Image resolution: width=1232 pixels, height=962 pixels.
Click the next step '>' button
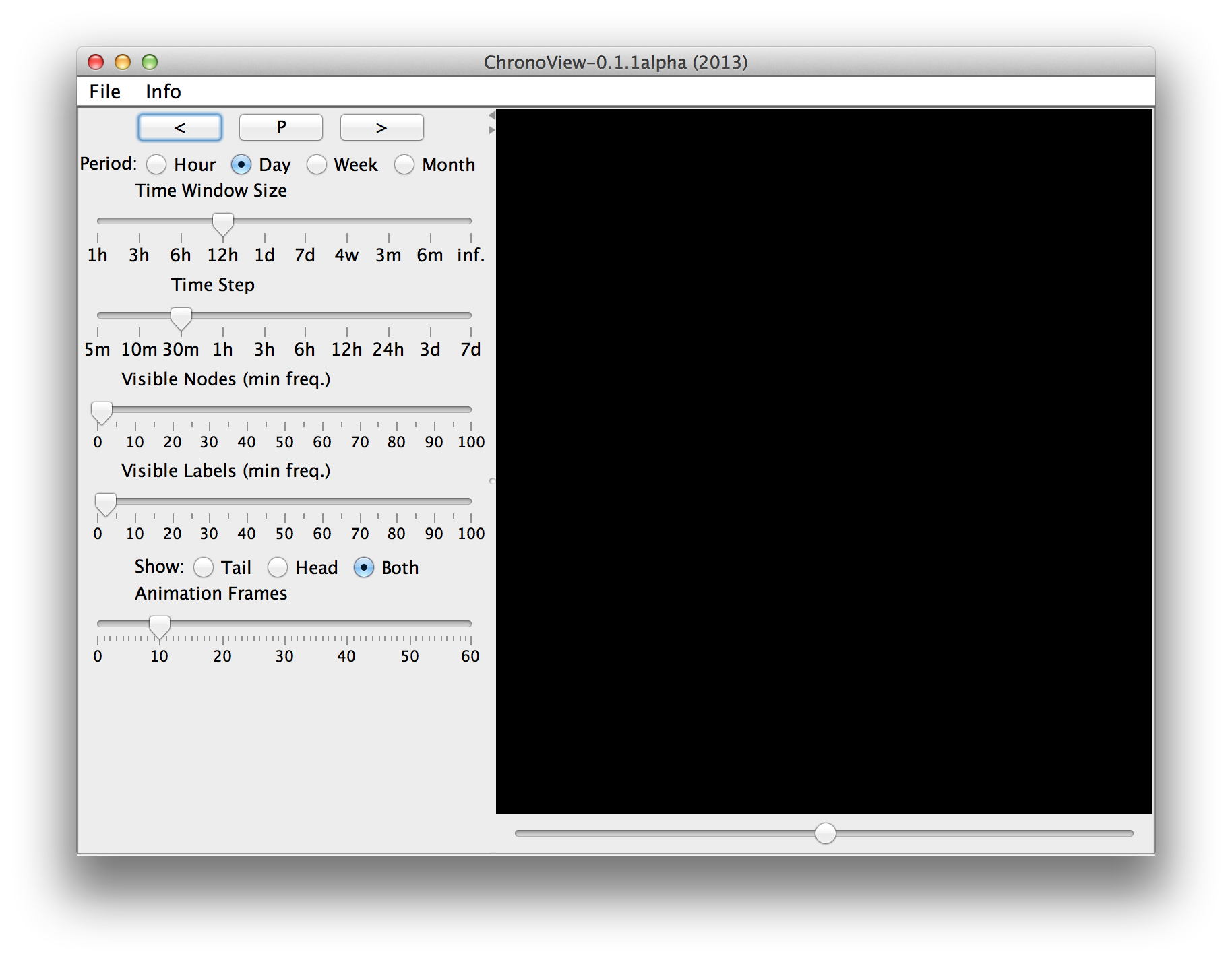(x=382, y=127)
